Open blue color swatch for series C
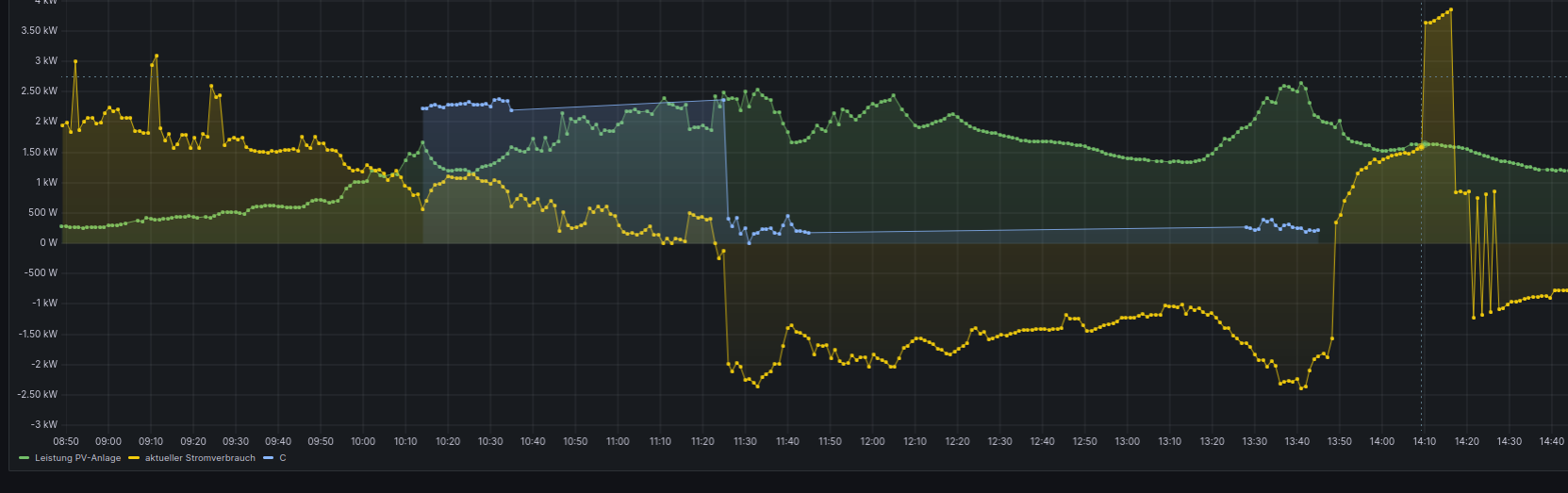 [268, 458]
